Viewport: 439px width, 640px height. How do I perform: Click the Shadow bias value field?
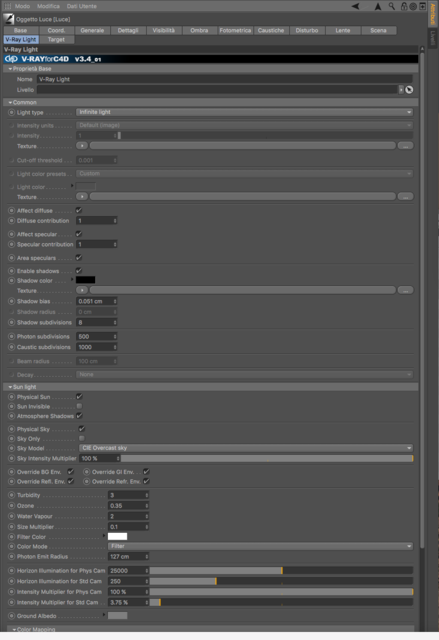point(97,301)
